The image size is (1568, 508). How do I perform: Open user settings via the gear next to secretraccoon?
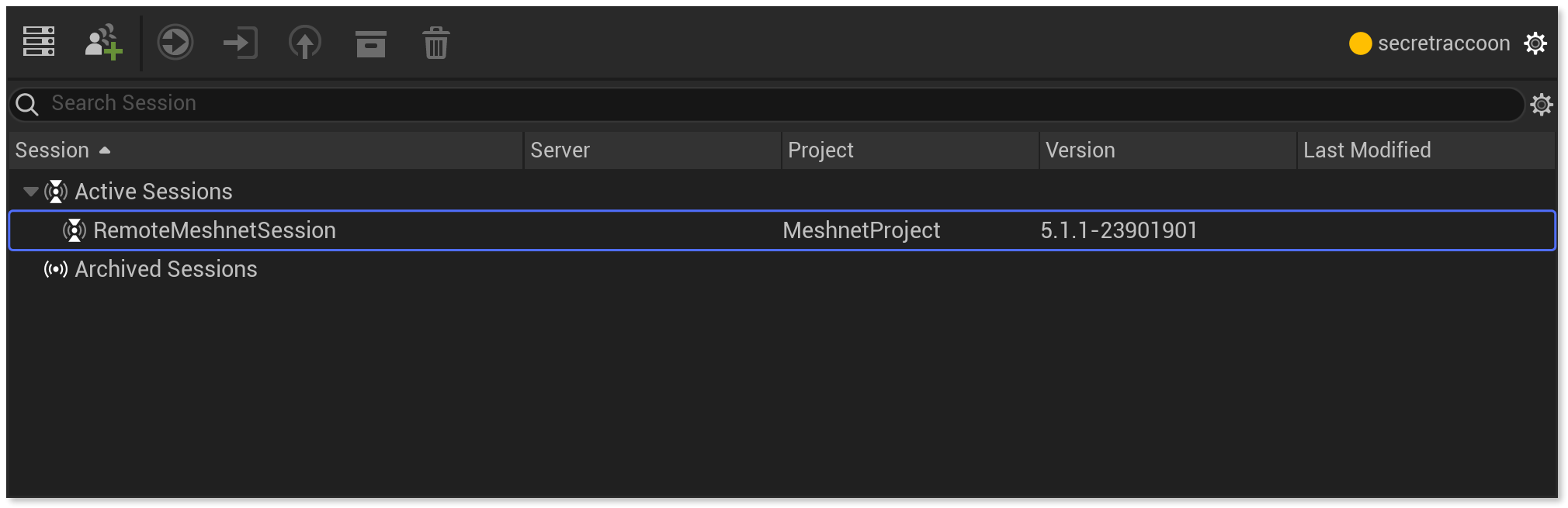tap(1535, 43)
